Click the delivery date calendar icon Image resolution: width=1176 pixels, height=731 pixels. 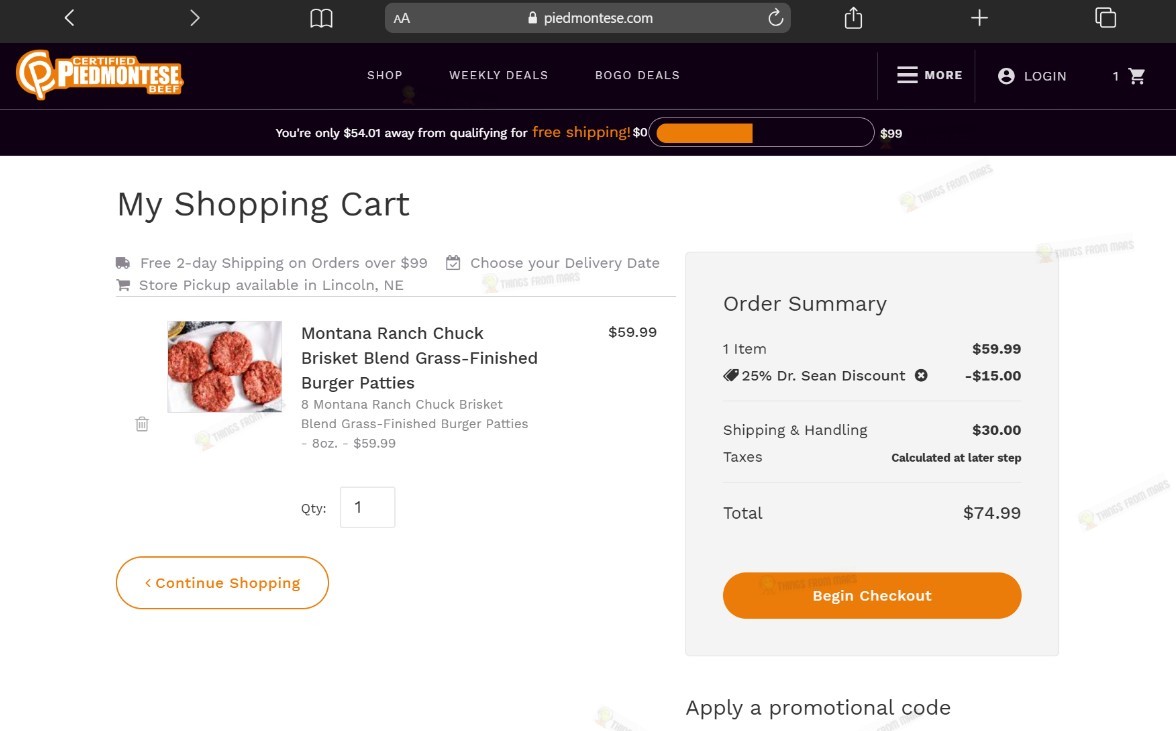coord(453,262)
